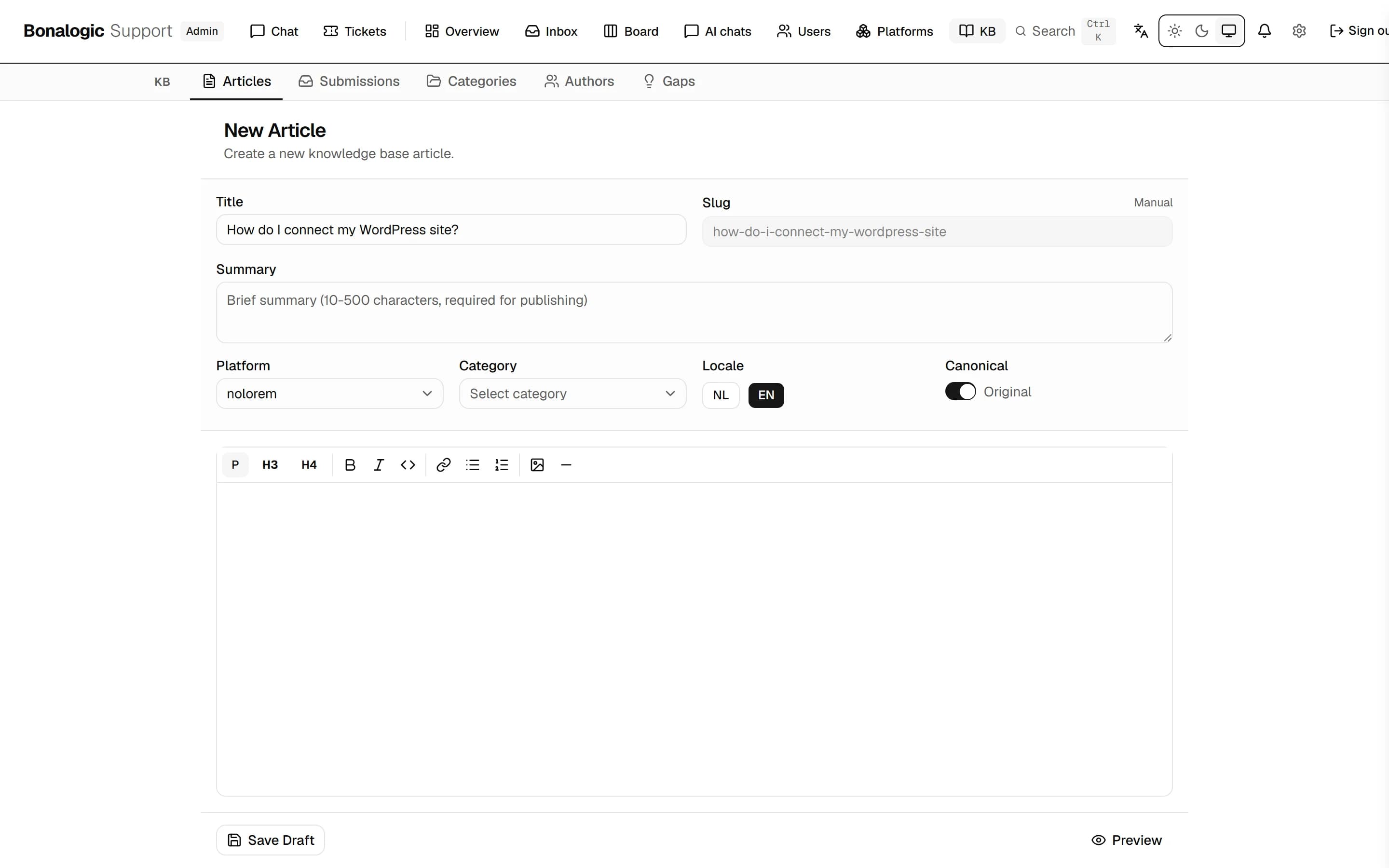The height and width of the screenshot is (868, 1389).
Task: Go to Tickets in top navigation
Action: [354, 31]
